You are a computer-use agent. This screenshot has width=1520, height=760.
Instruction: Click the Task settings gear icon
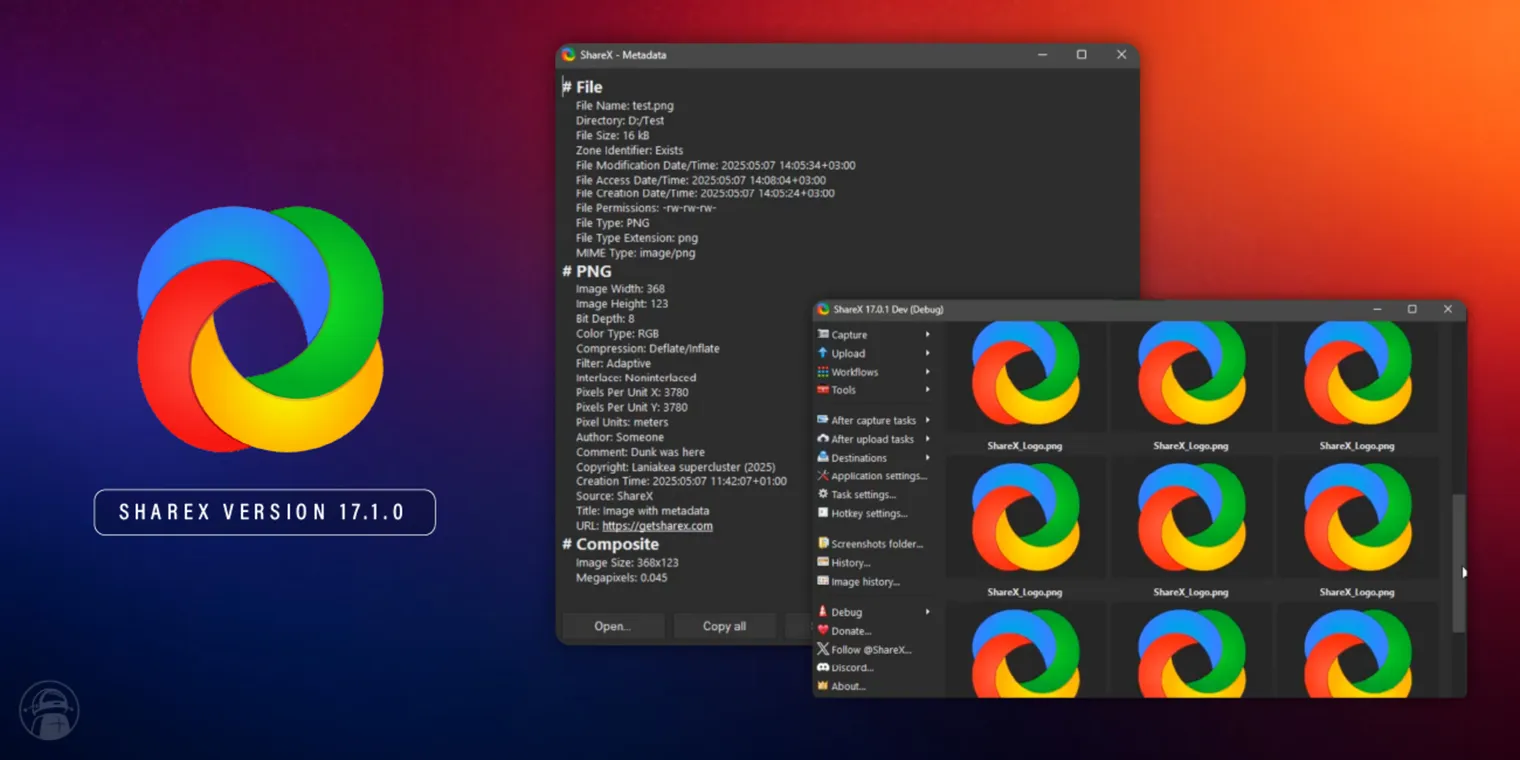click(822, 494)
